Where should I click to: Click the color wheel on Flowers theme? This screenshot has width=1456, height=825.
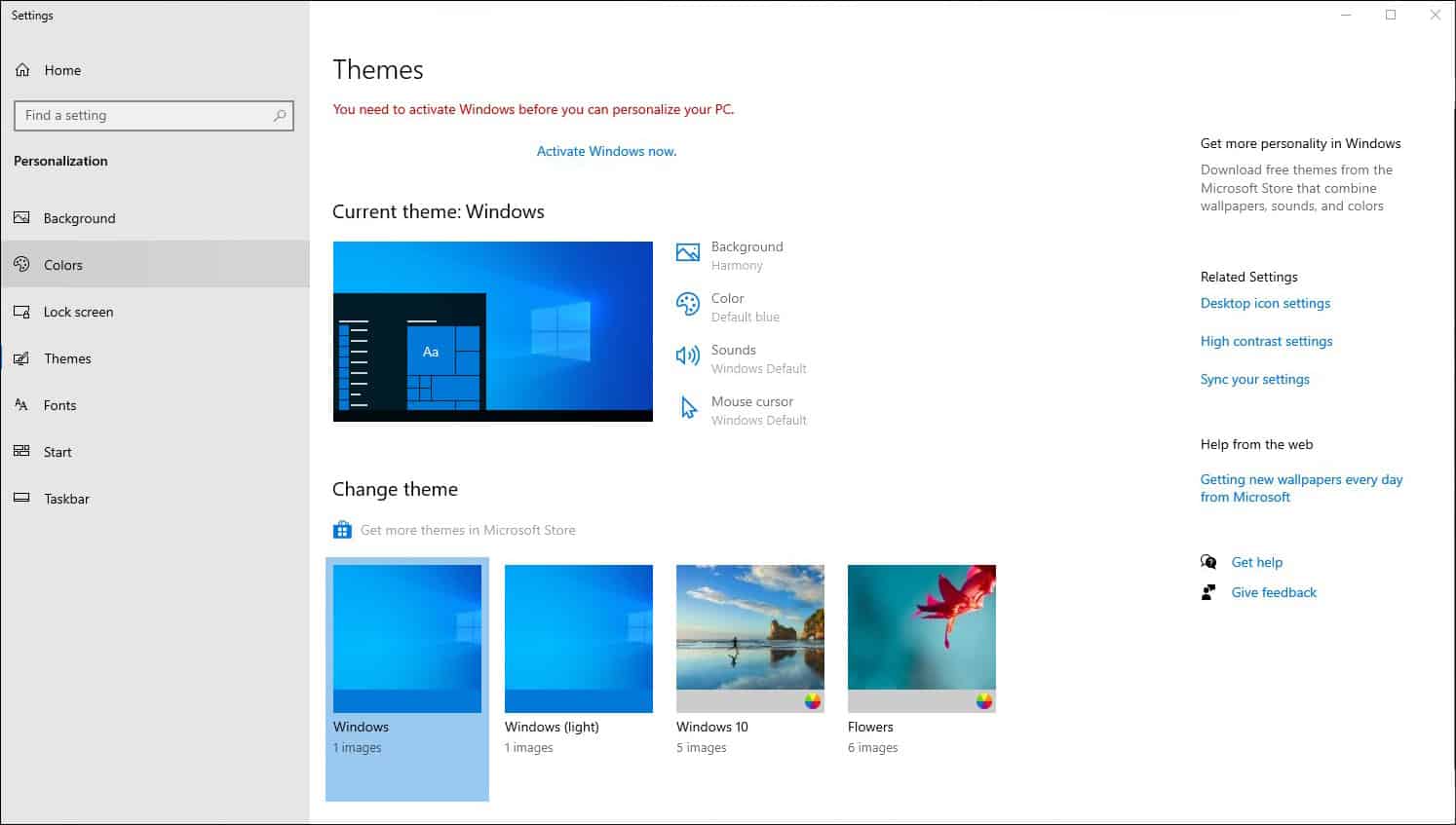coord(984,701)
